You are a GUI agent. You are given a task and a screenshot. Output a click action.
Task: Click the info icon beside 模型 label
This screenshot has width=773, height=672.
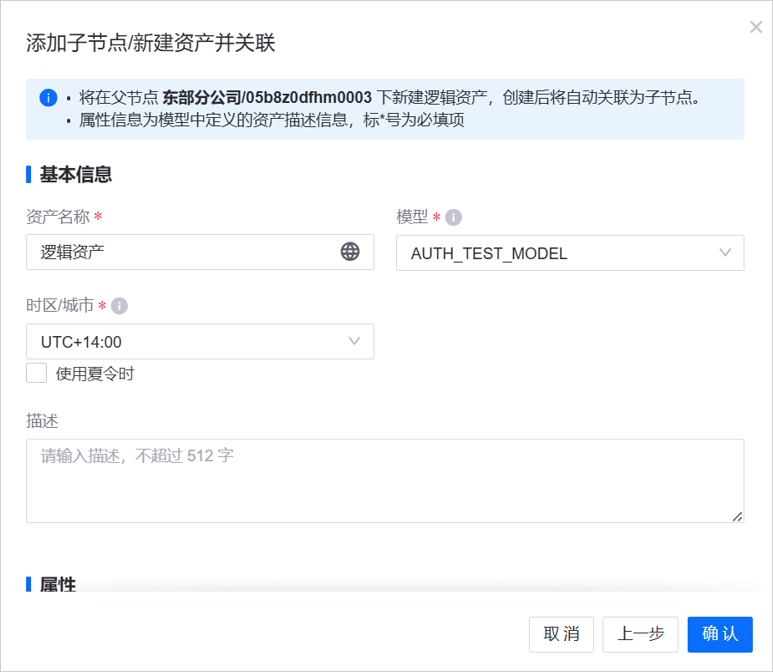tap(453, 218)
